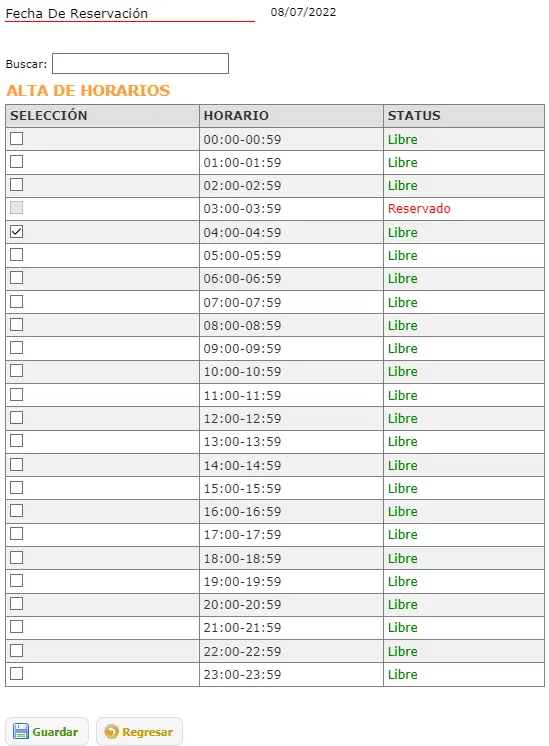Click the 08/07/2022 reservation date
Viewport: 549px width, 746px height.
point(304,12)
